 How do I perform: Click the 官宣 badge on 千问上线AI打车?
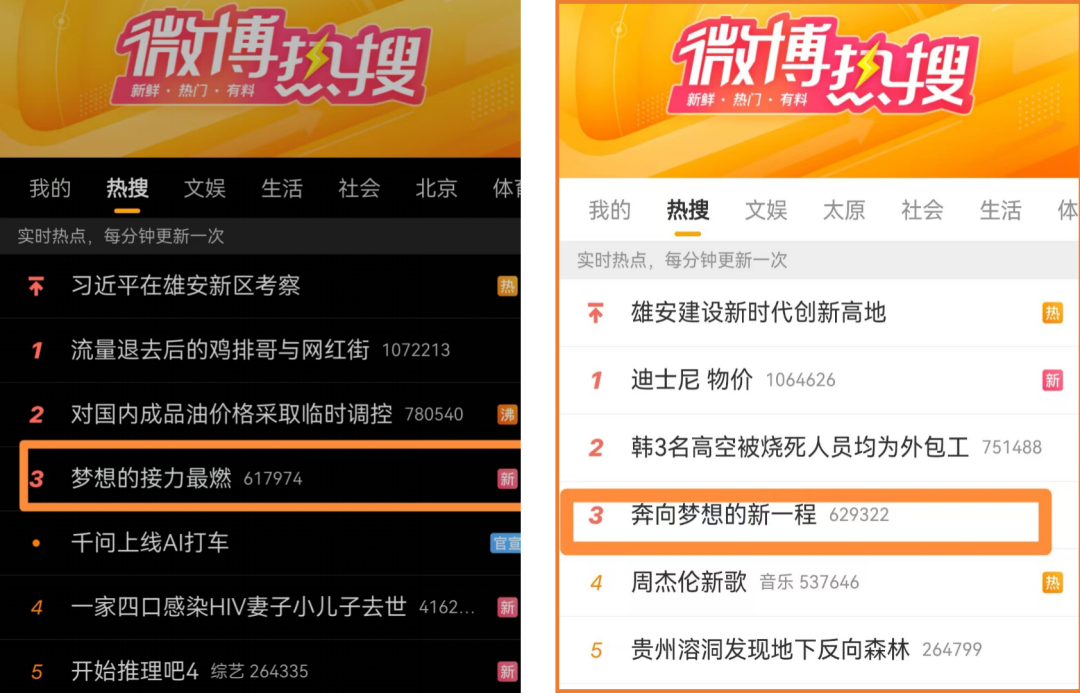tap(506, 543)
